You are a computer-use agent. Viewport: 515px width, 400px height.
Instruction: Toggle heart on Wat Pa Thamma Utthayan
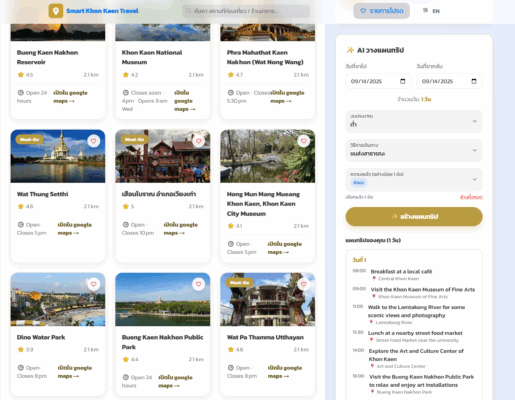(x=303, y=284)
